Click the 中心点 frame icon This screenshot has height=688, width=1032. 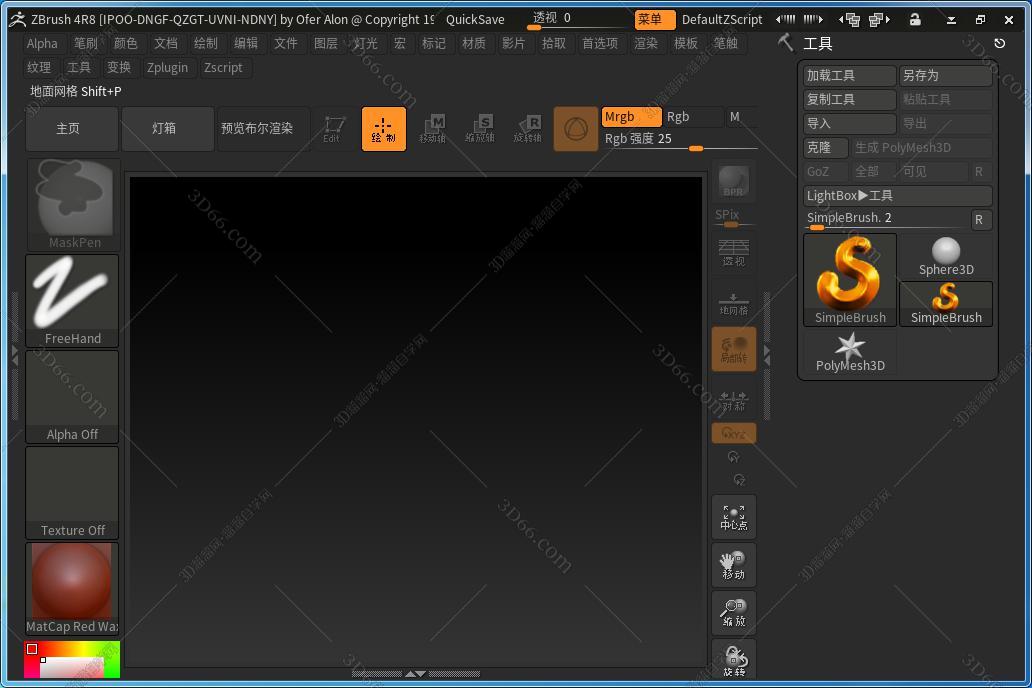(x=733, y=517)
